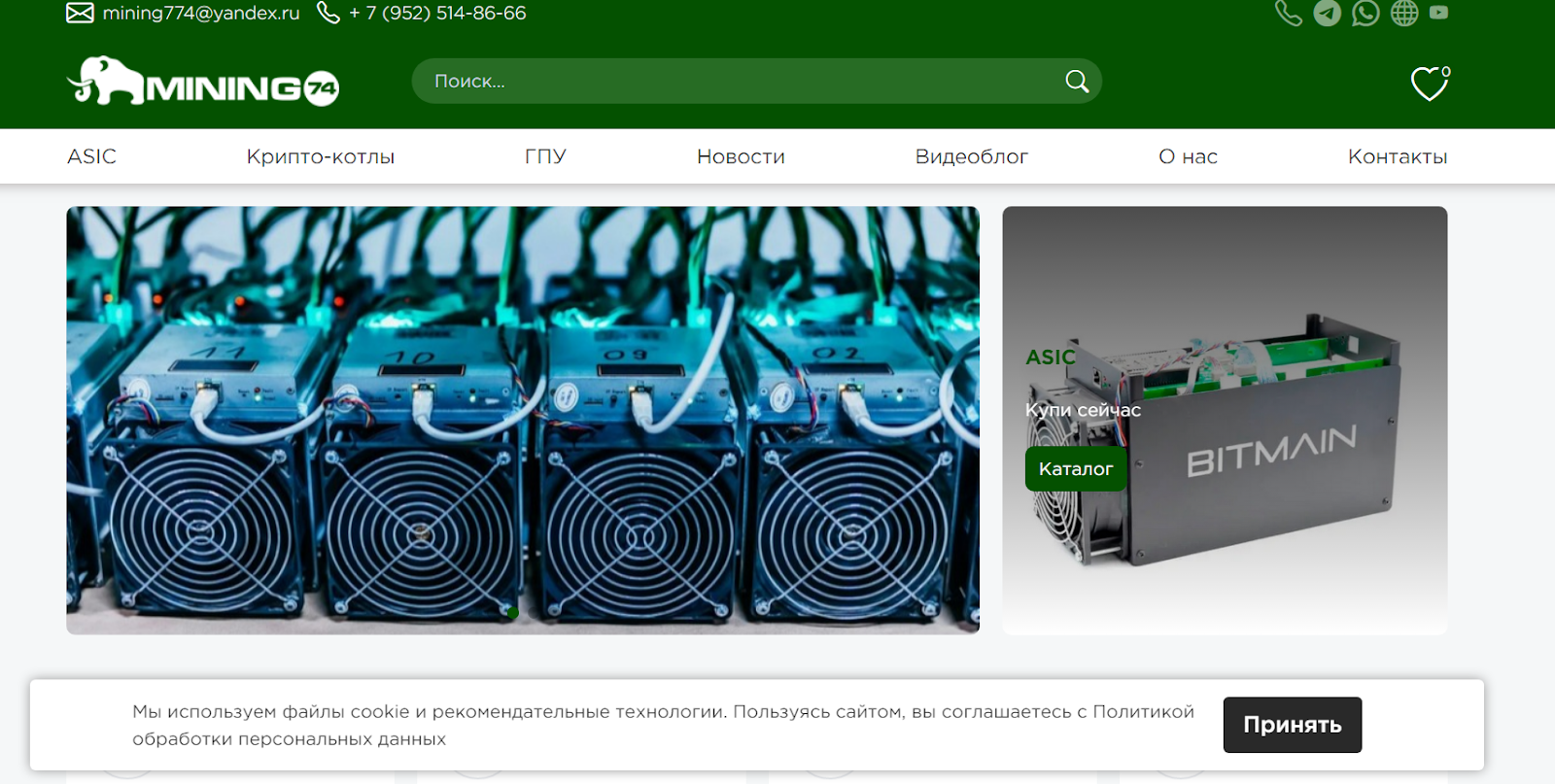Screen dimensions: 1555x784
Task: Navigate to the О нас page
Action: click(x=1188, y=156)
